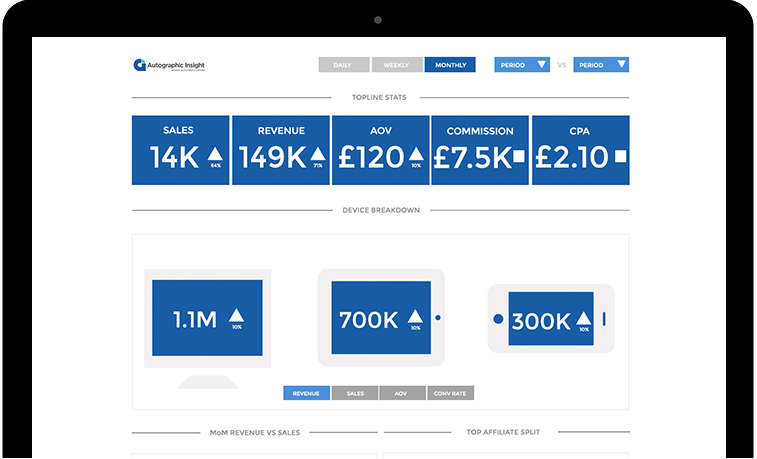Image resolution: width=757 pixels, height=459 pixels.
Task: Select the Monthly view toggle
Action: point(450,65)
